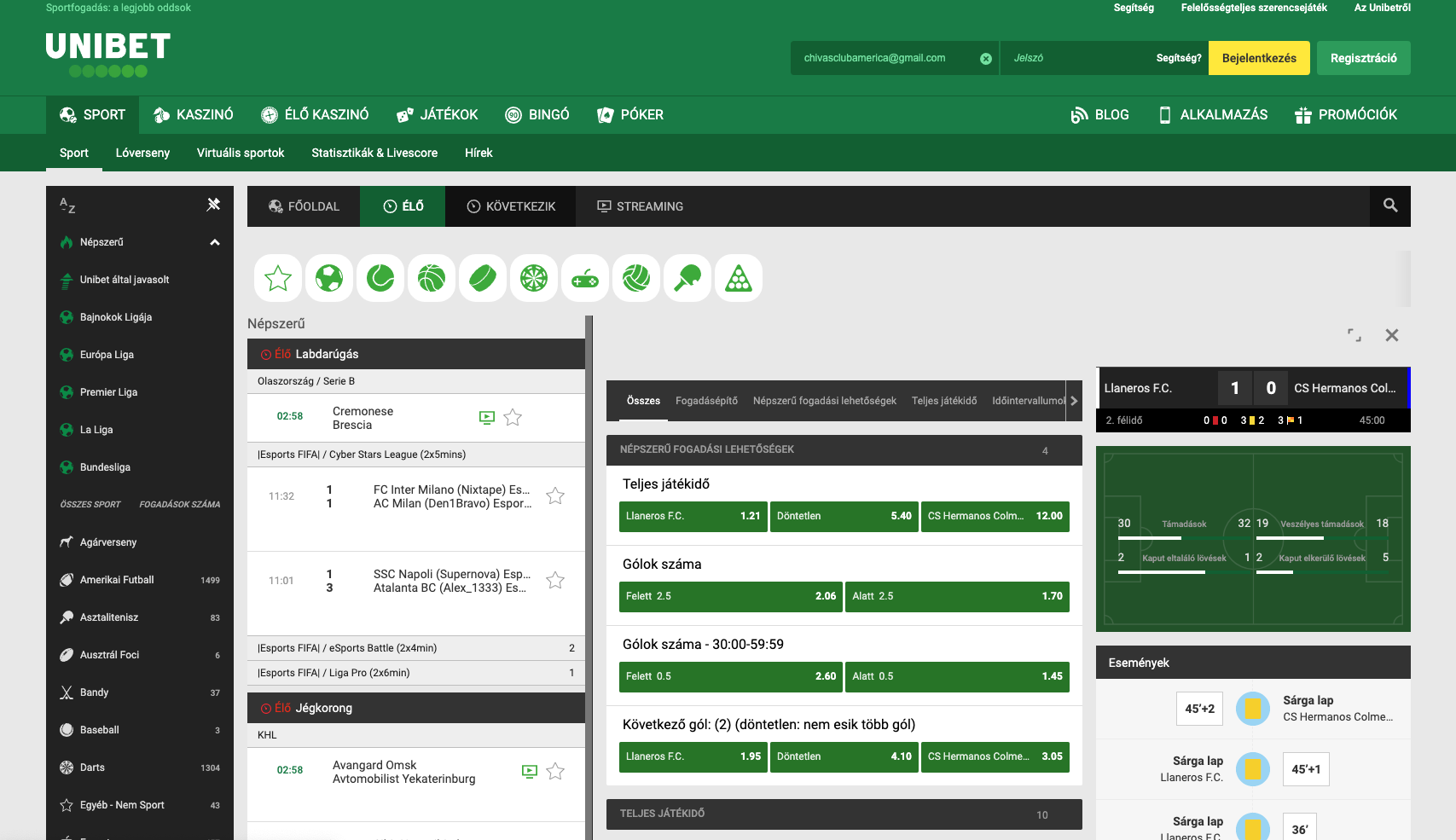Collapse the Népszerű sidebar section
Image resolution: width=1456 pixels, height=840 pixels.
coord(213,242)
